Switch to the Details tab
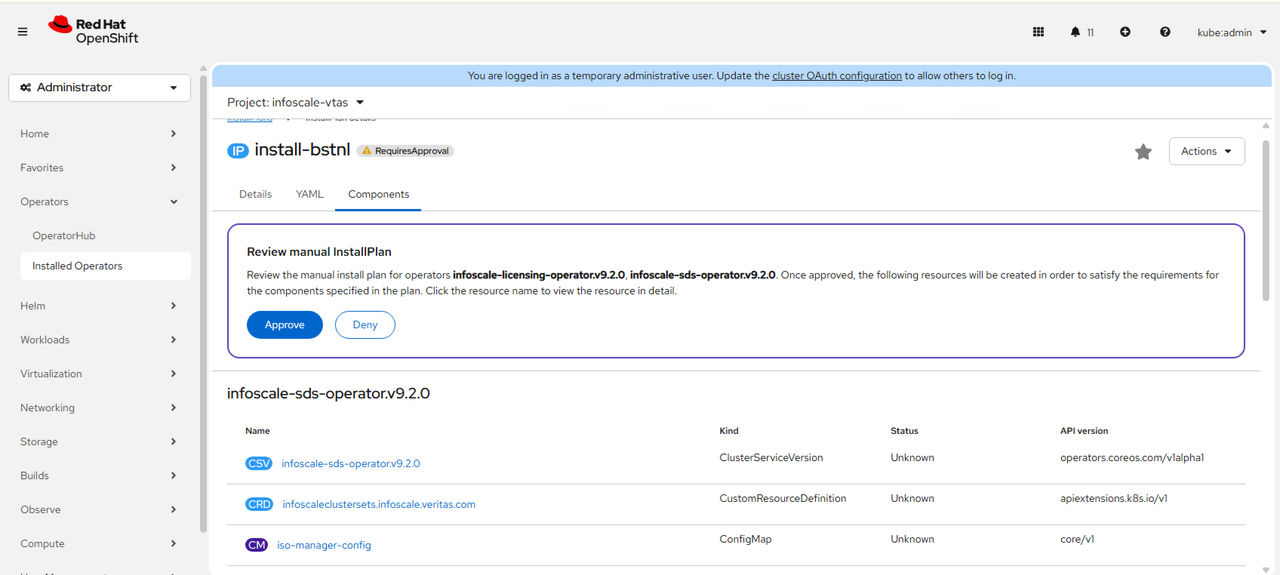Viewport: 1280px width, 575px height. coord(255,194)
